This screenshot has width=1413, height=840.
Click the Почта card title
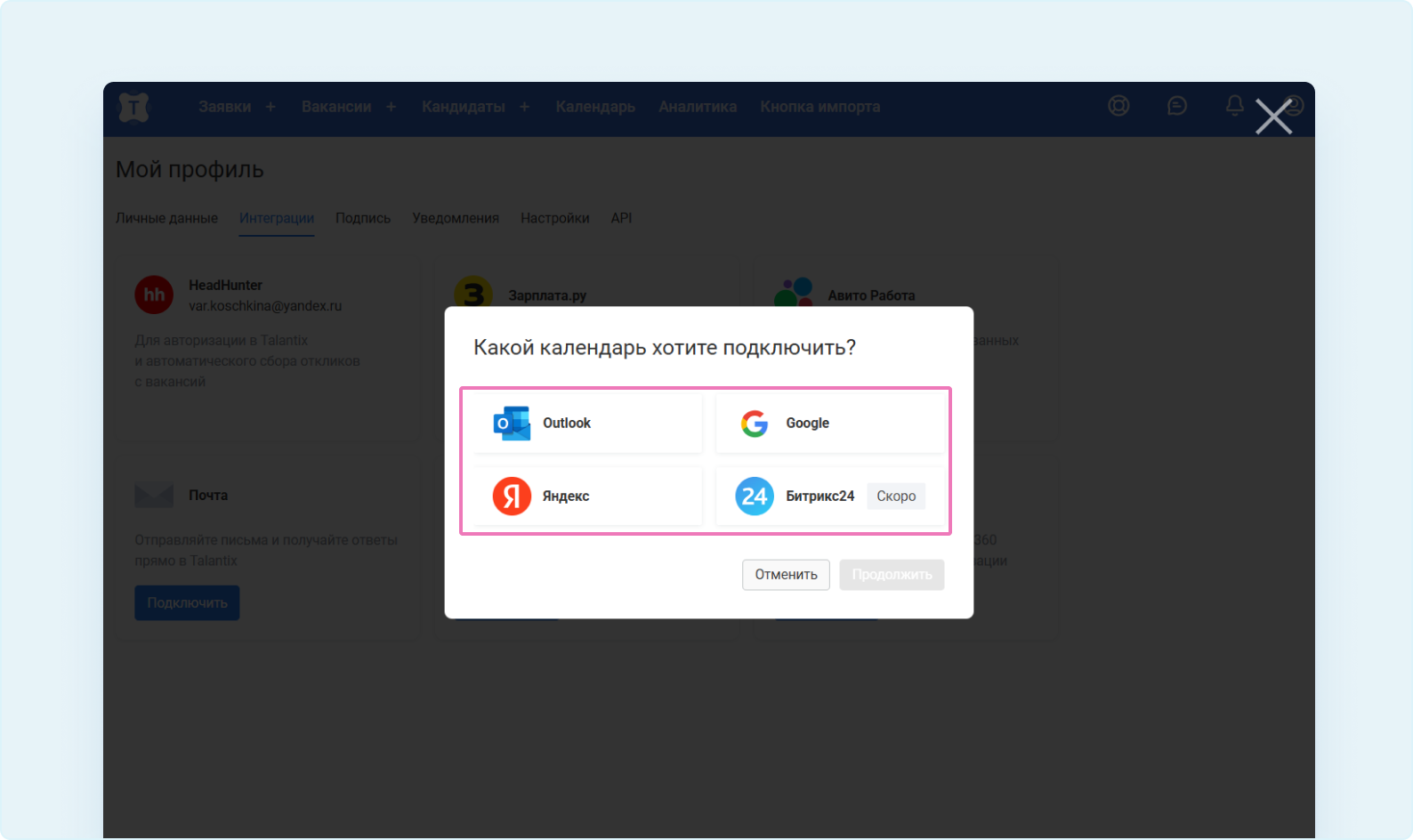(x=208, y=496)
